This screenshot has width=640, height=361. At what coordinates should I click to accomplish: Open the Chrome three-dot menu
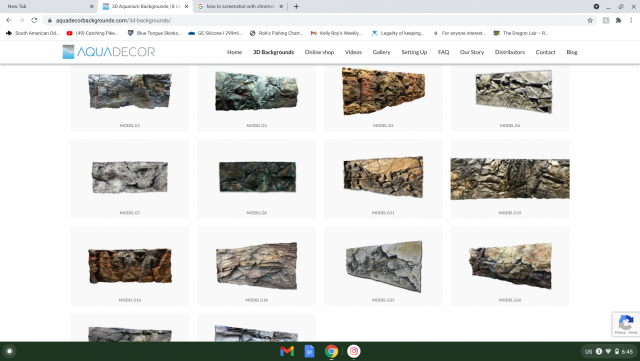(x=631, y=20)
